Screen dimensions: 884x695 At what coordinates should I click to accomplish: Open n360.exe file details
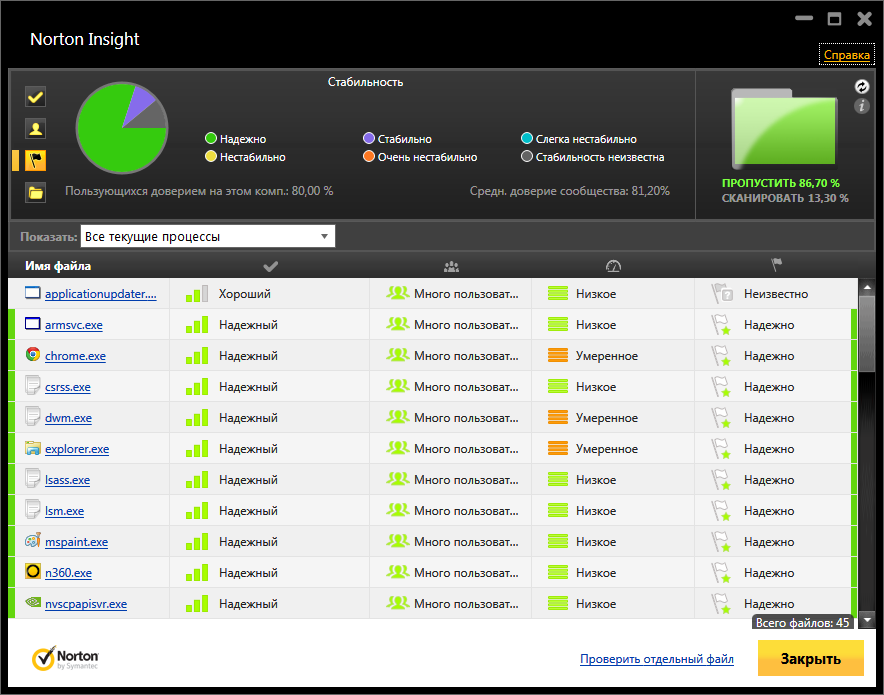click(x=68, y=573)
